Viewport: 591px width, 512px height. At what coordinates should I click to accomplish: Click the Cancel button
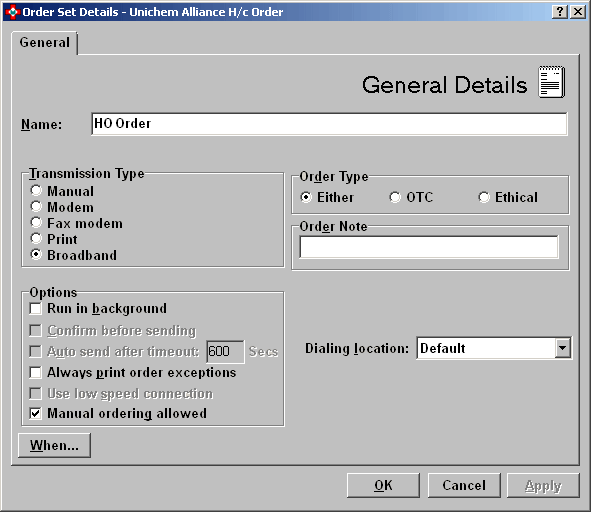464,485
